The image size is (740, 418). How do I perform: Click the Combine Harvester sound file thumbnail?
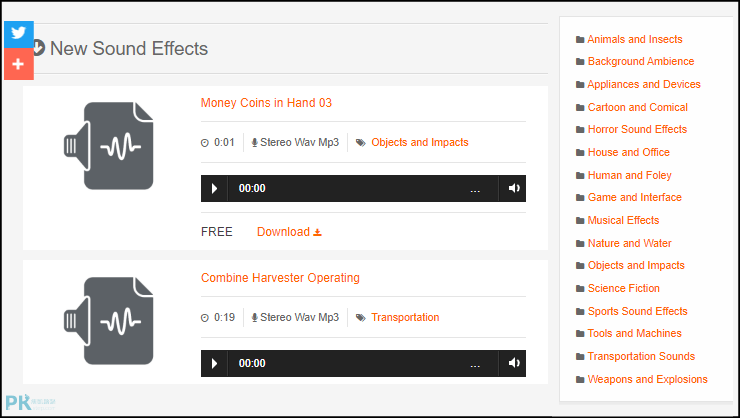click(109, 321)
